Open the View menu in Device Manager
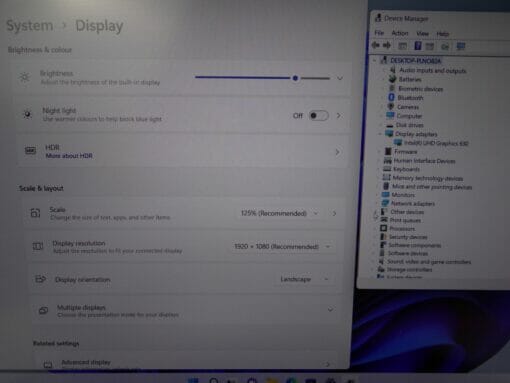Viewport: 510px width, 383px height. [422, 33]
